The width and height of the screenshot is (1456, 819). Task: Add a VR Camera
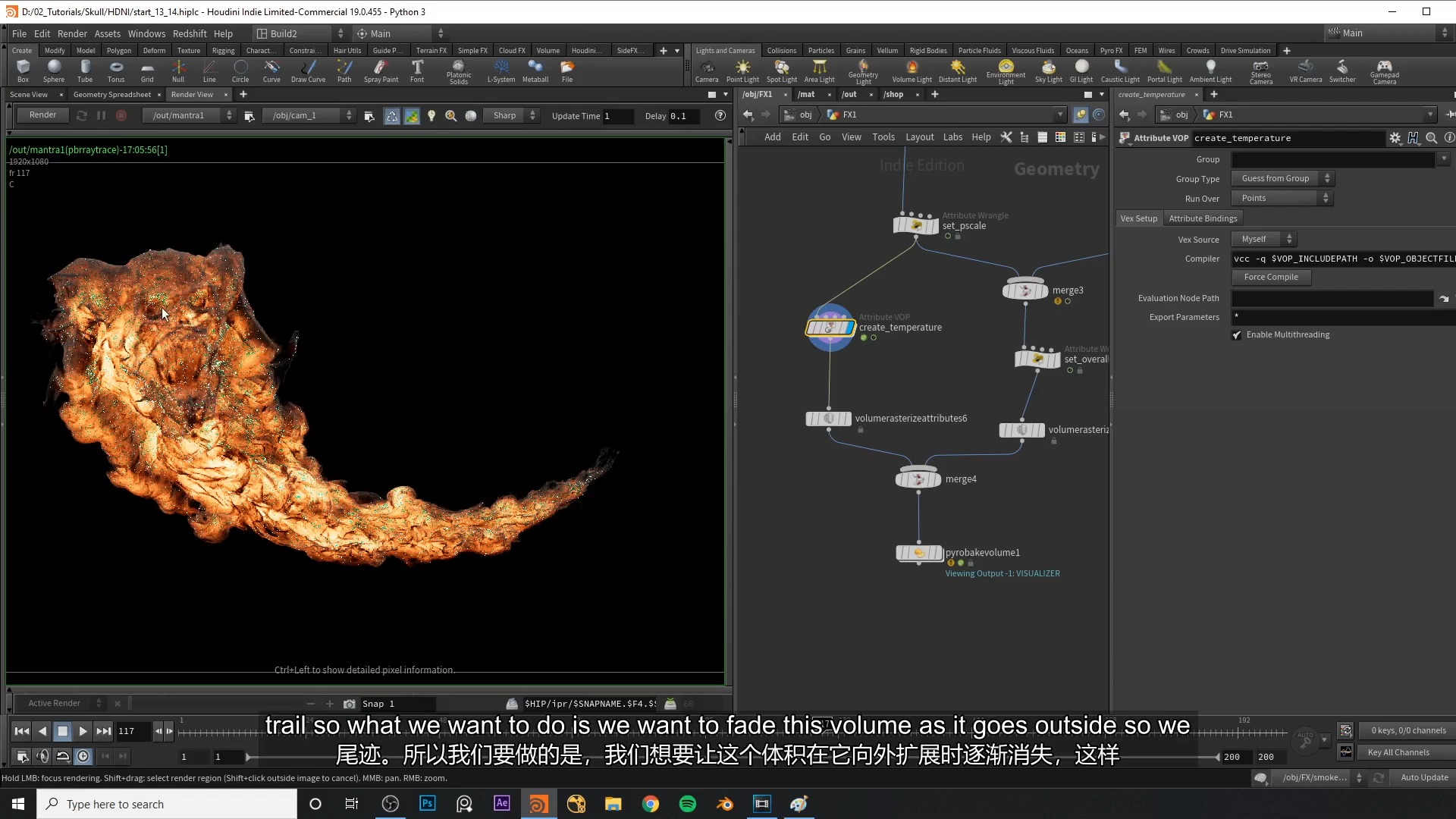tap(1306, 71)
